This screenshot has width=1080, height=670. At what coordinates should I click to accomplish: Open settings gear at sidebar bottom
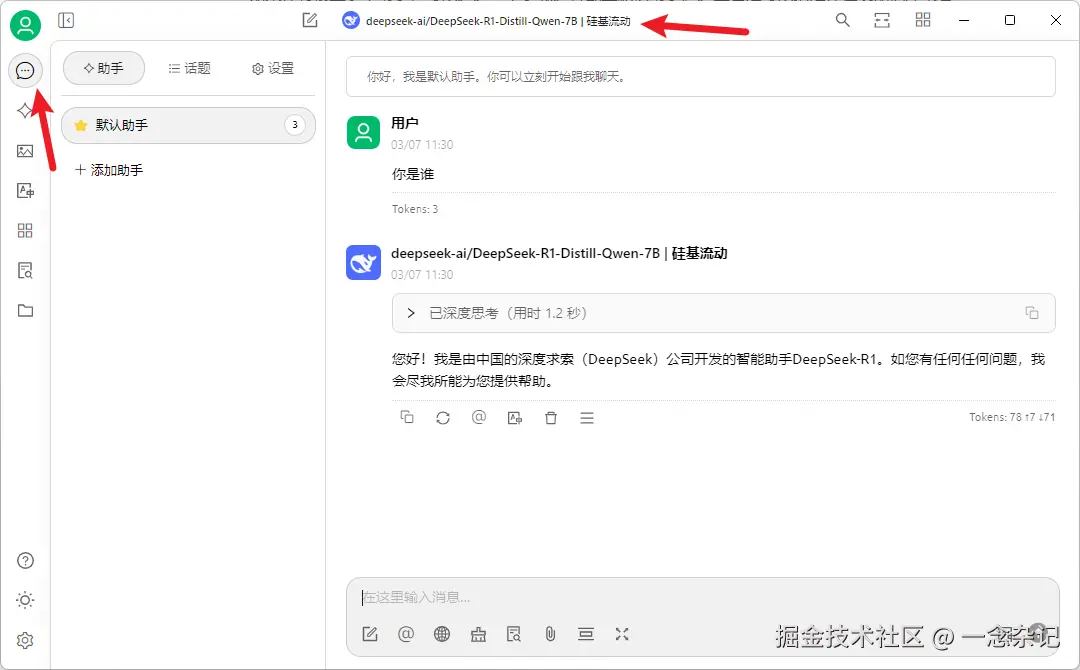25,640
